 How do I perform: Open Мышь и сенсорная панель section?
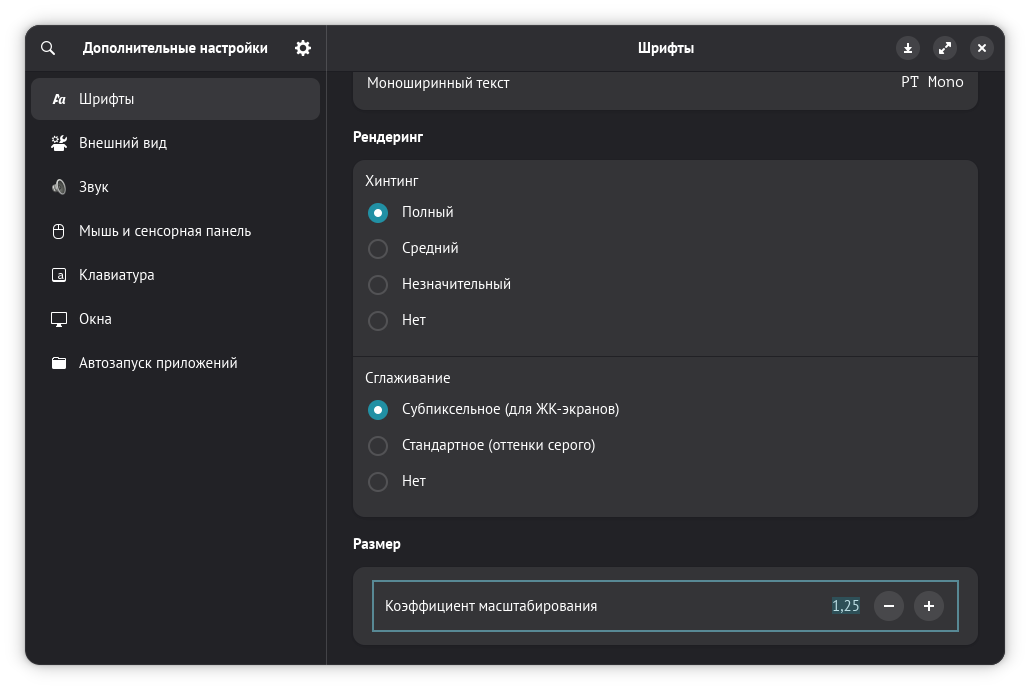pos(165,231)
